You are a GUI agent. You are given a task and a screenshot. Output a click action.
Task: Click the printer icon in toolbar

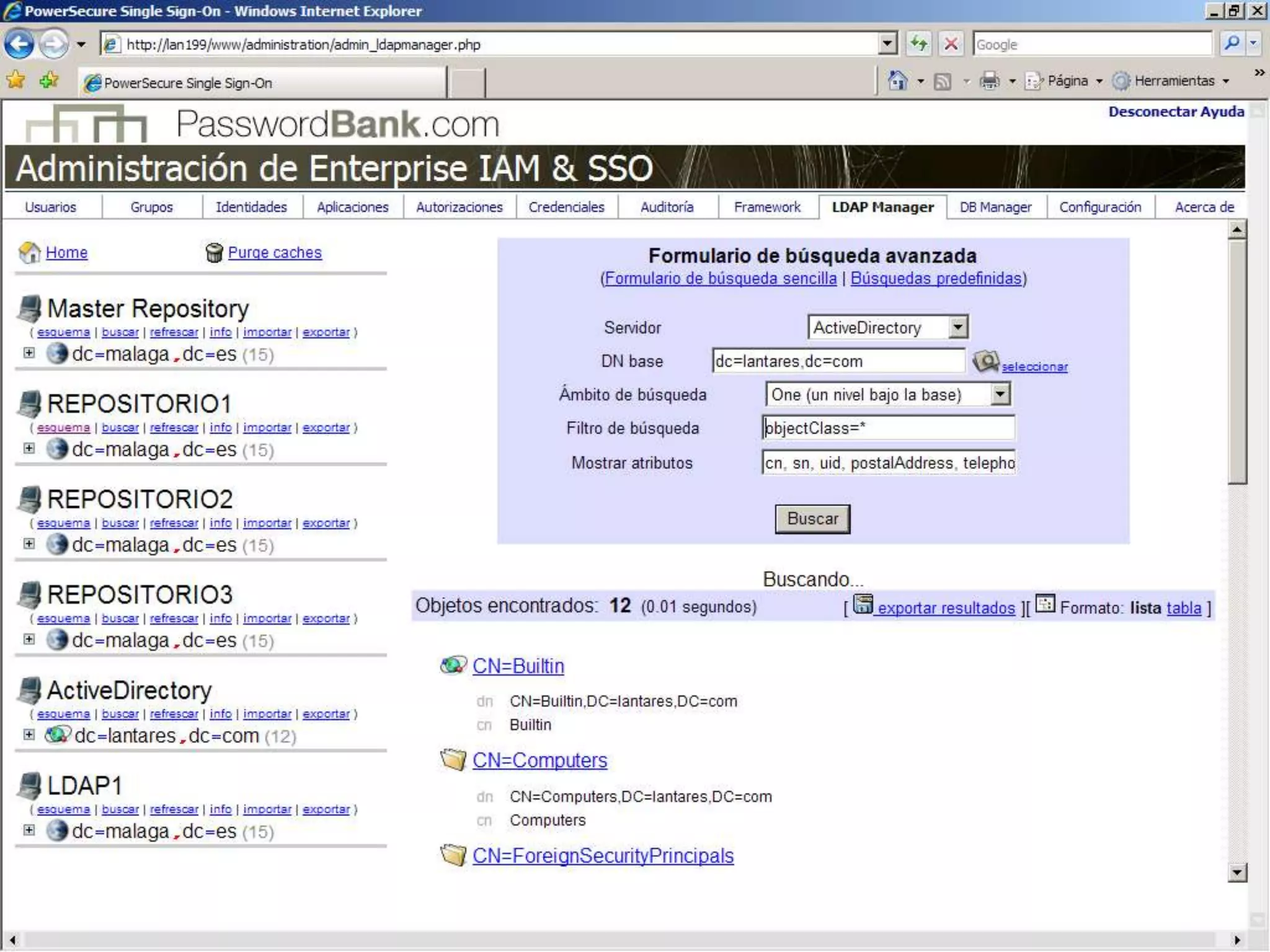pyautogui.click(x=990, y=81)
